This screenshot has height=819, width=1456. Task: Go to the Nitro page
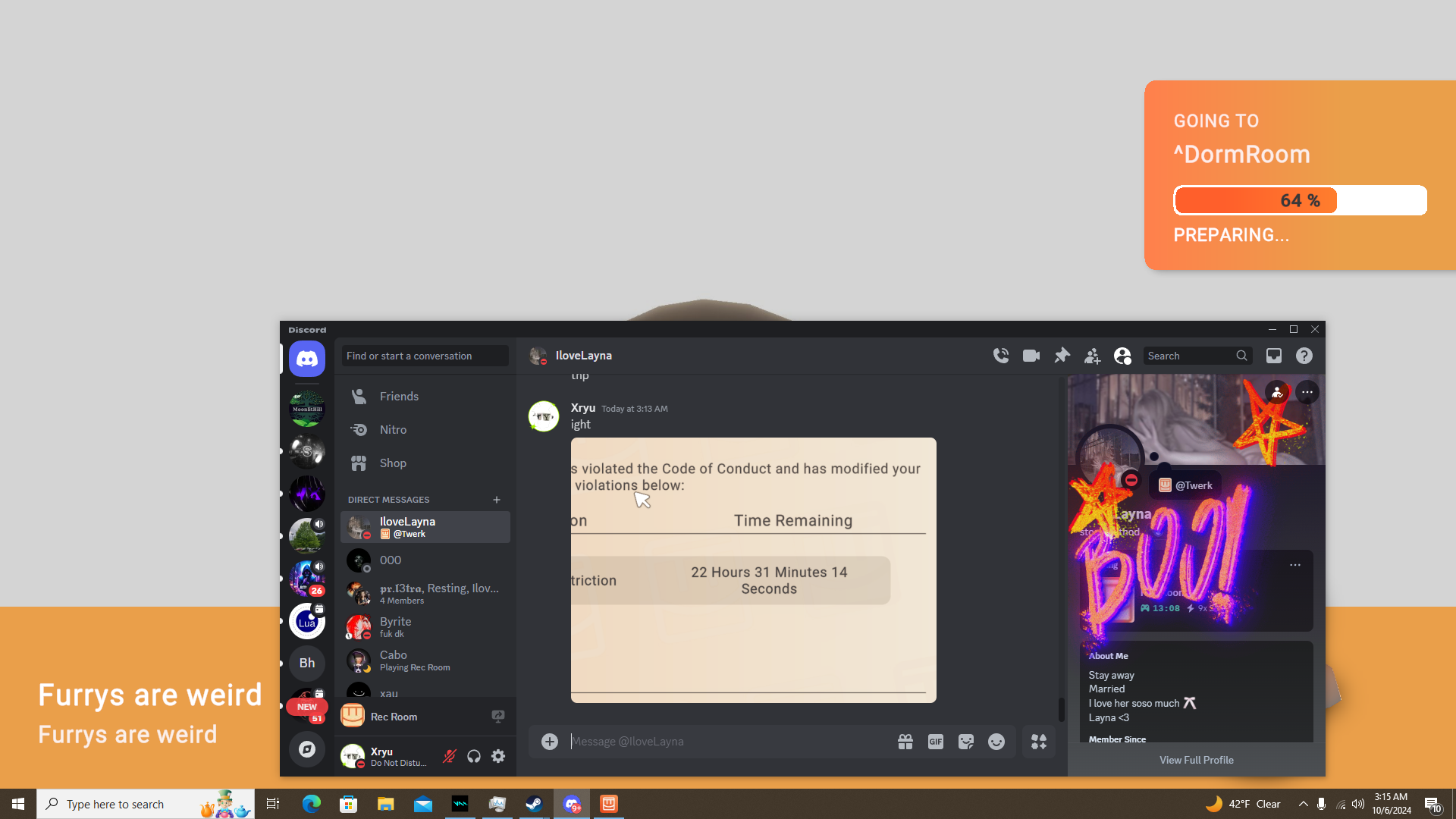[393, 430]
